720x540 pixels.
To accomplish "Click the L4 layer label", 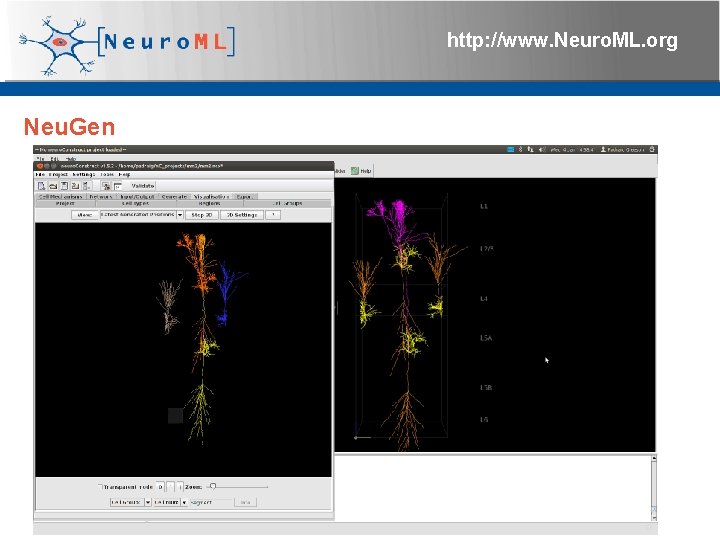I will pyautogui.click(x=484, y=298).
